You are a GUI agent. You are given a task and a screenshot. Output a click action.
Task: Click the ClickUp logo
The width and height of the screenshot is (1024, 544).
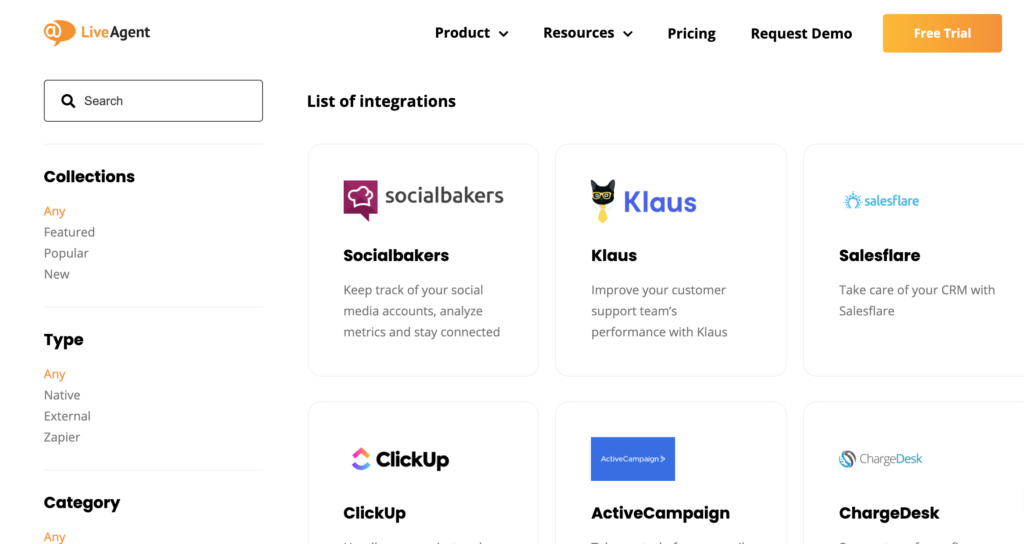coord(400,459)
